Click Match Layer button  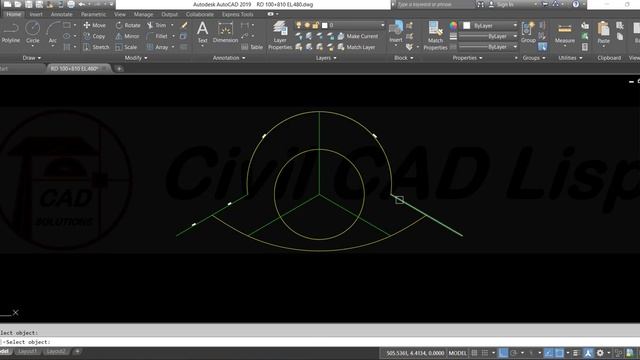pos(356,47)
